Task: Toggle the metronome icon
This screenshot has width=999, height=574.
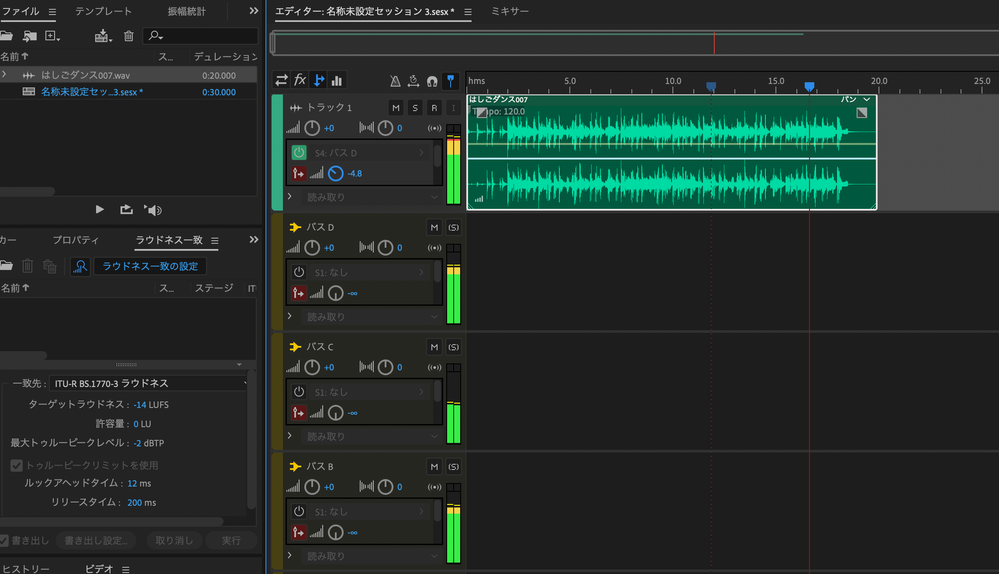Action: 395,81
